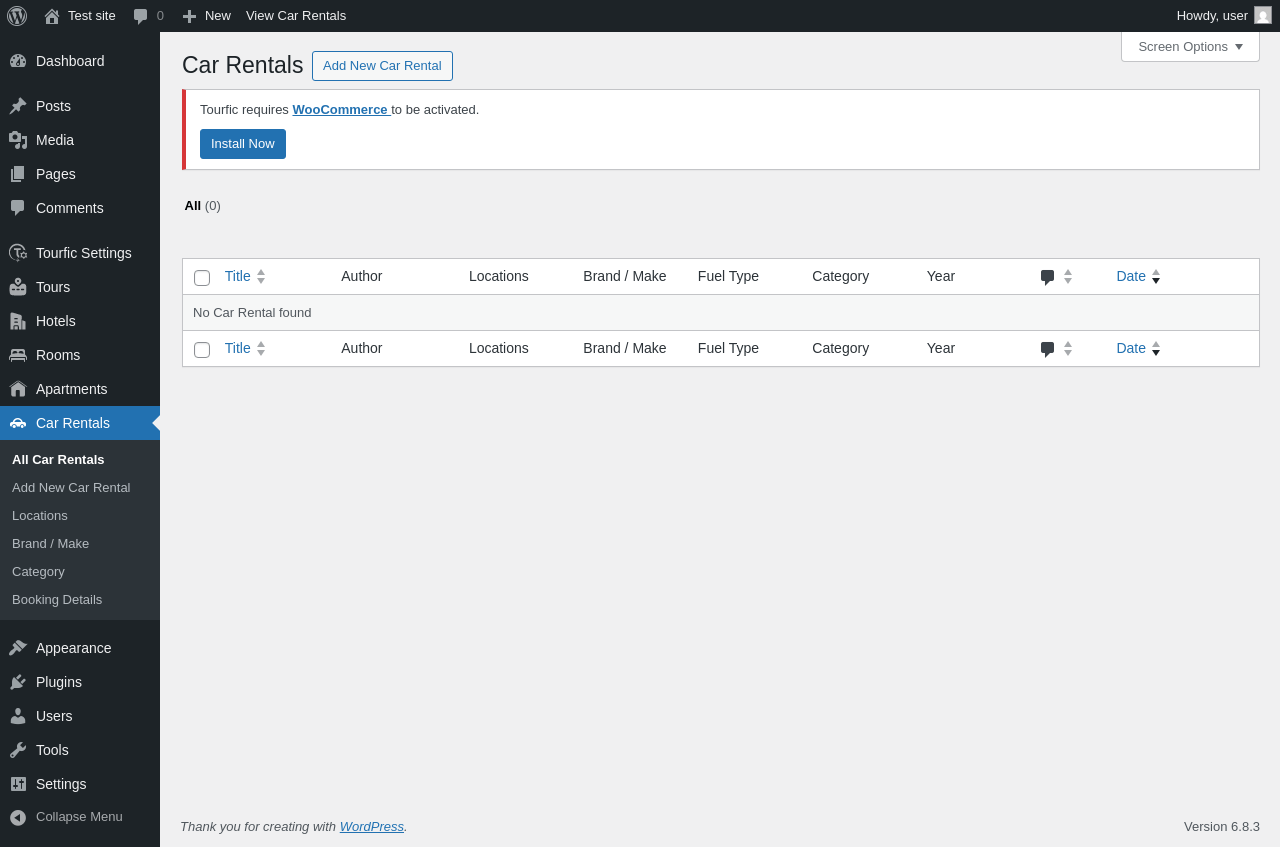Click the comments bubble icon in admin bar
The image size is (1280, 847).
click(x=141, y=16)
